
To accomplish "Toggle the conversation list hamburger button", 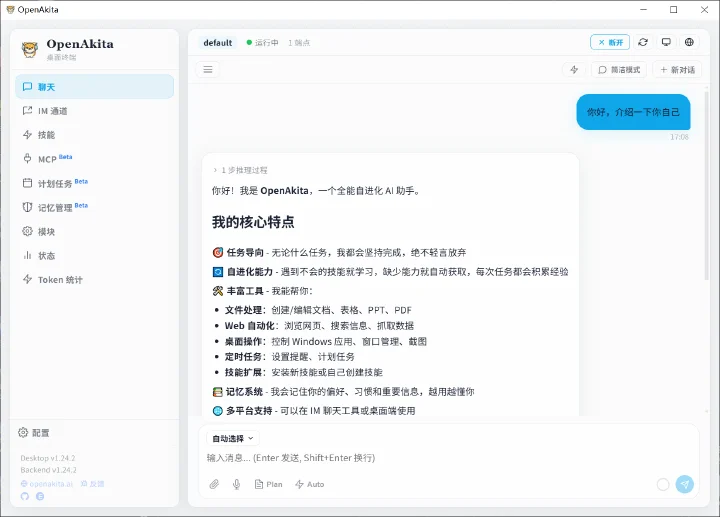I will (x=208, y=69).
